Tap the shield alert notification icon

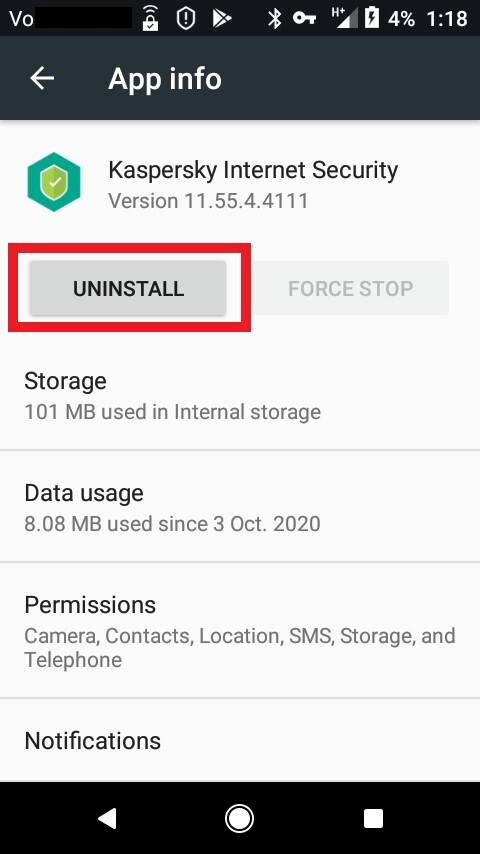click(186, 19)
